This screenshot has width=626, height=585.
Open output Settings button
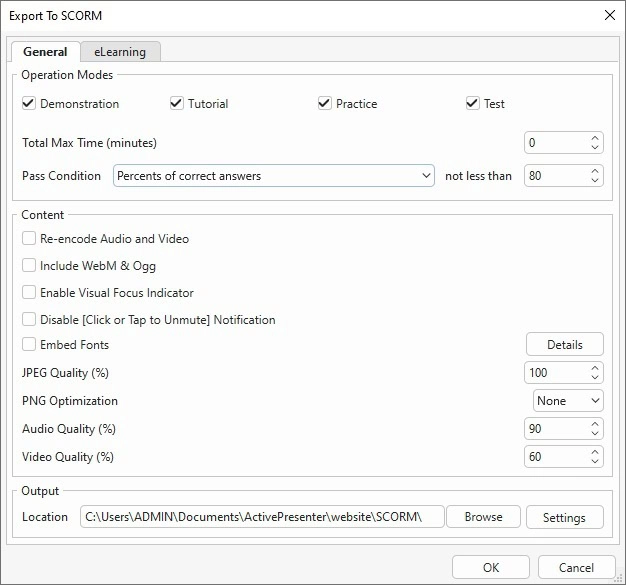[564, 518]
